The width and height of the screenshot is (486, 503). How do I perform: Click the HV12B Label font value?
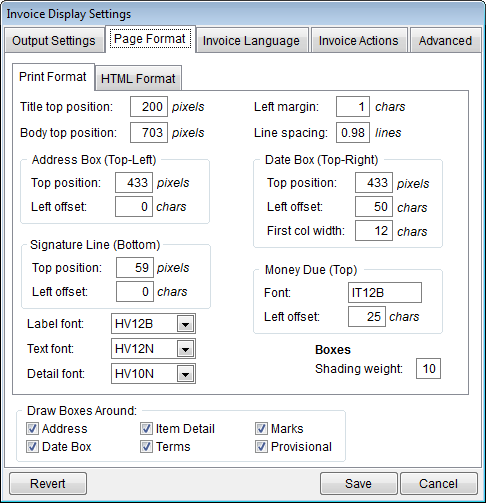[134, 324]
